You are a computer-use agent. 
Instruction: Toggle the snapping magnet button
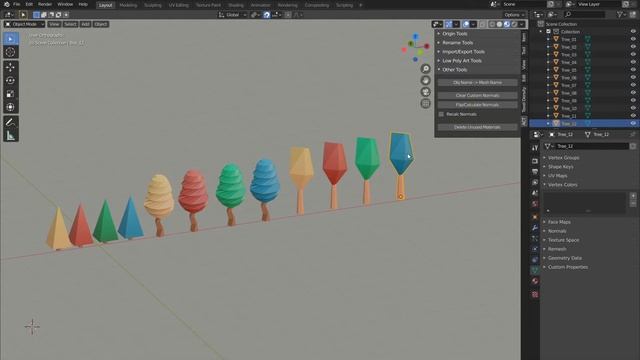[x=267, y=15]
